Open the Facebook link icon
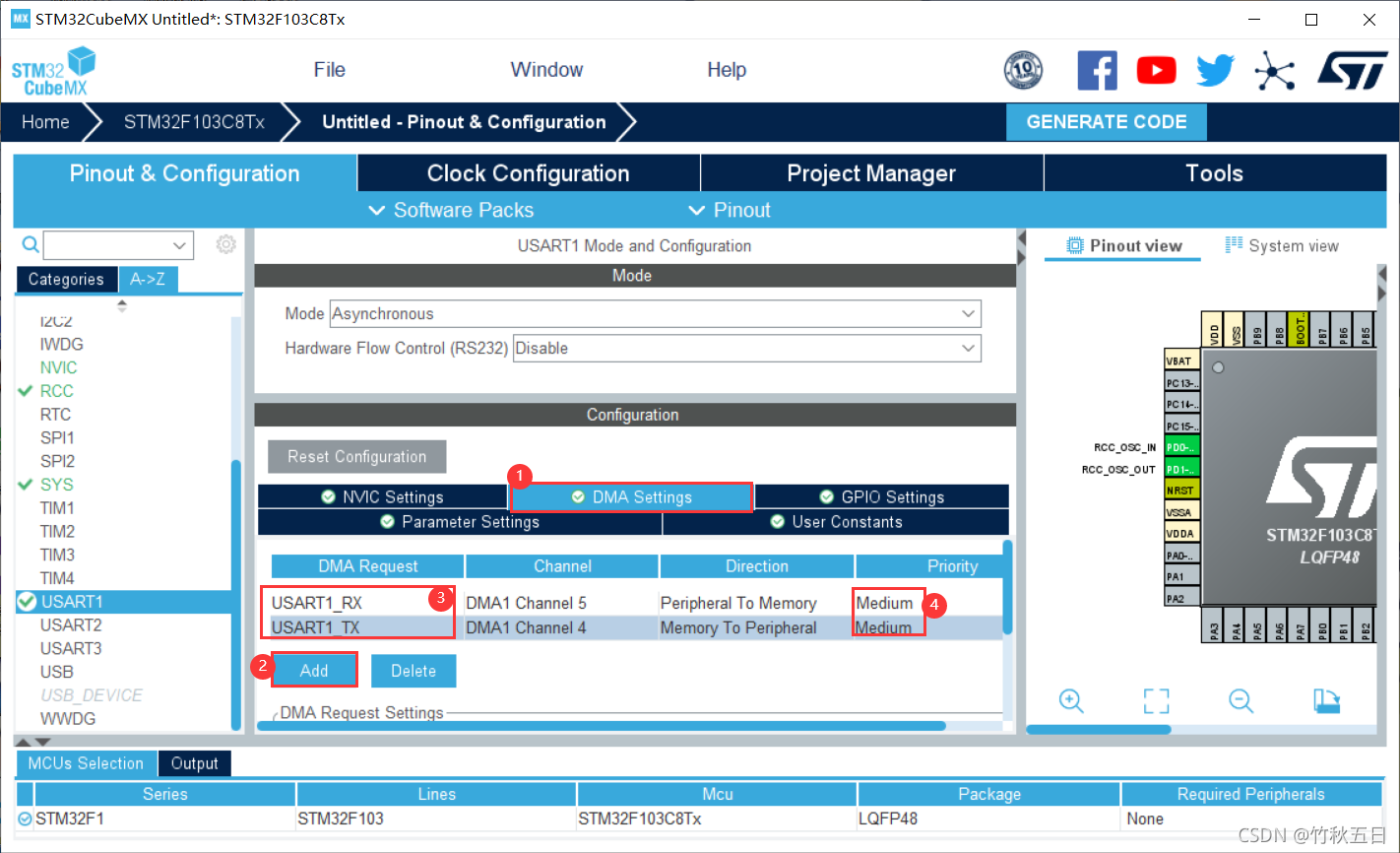Screen dimensions: 1400x853 click(1097, 70)
